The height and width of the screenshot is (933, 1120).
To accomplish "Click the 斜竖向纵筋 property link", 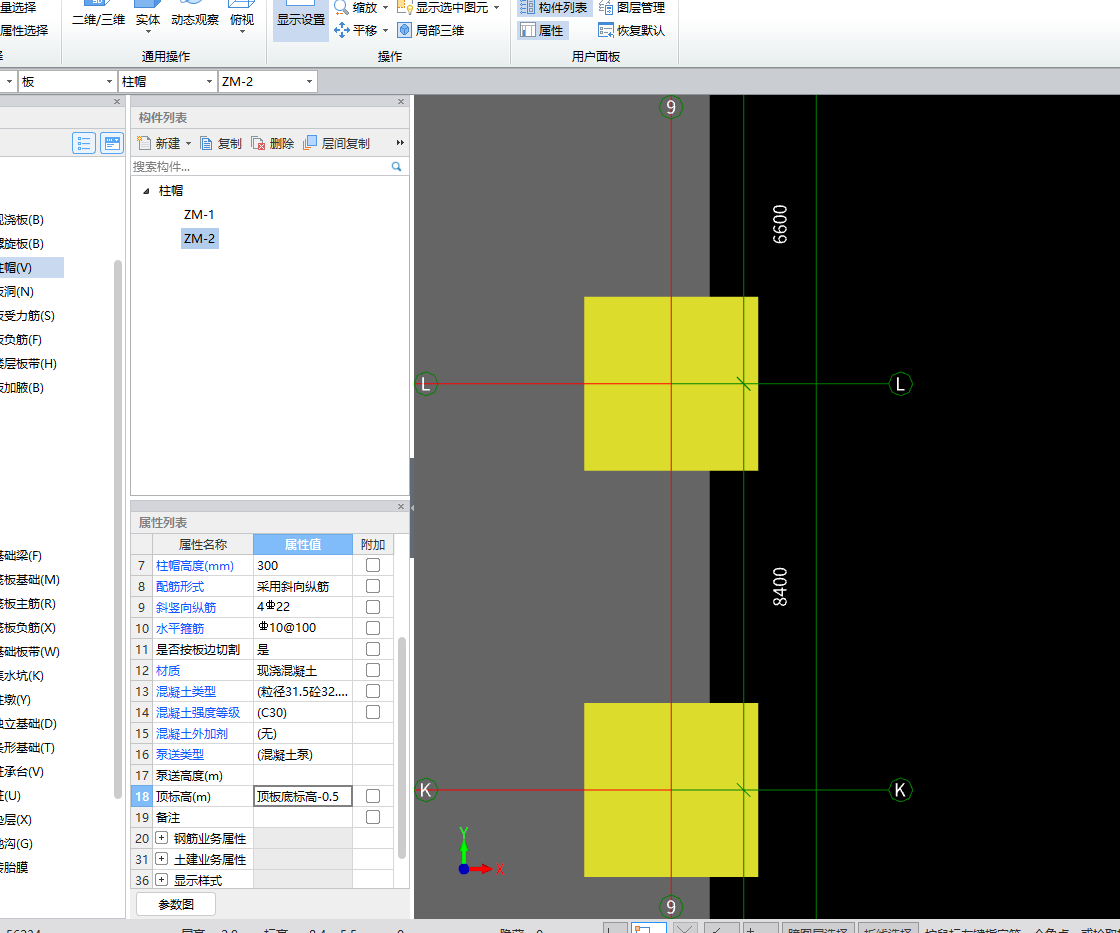I will [x=186, y=607].
